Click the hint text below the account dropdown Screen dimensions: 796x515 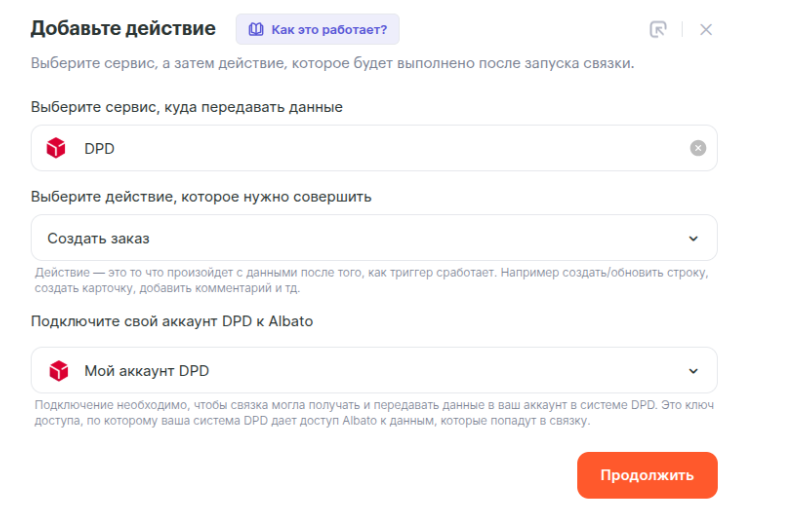370,413
